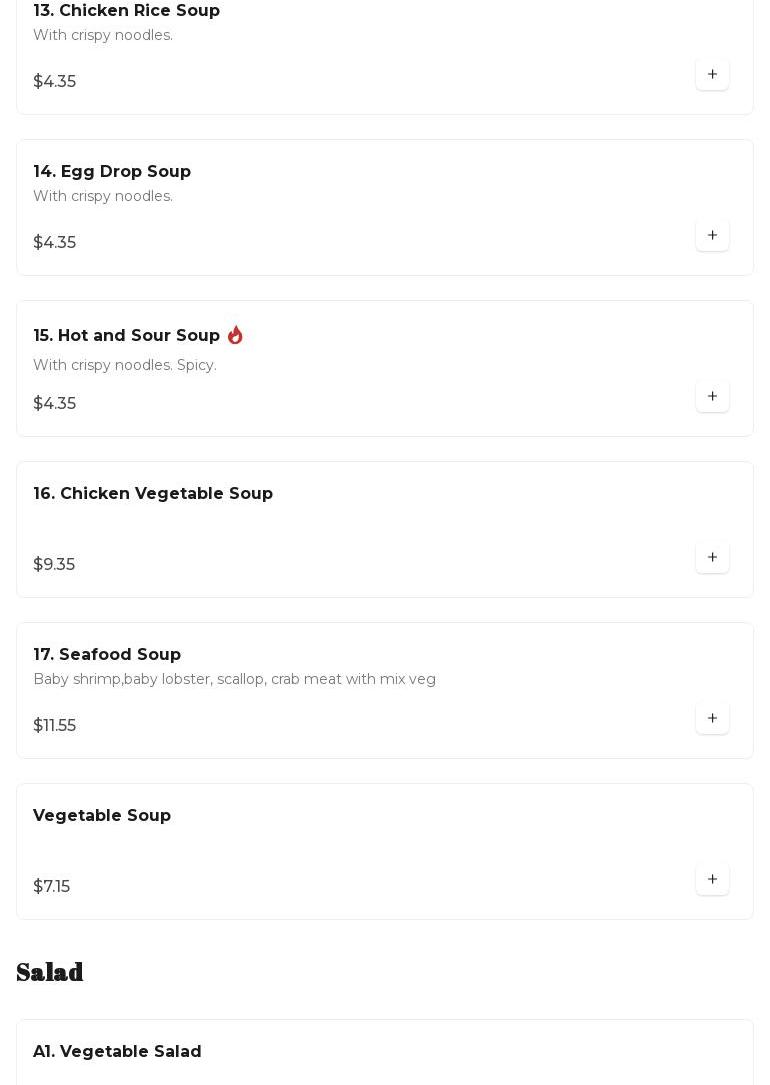The width and height of the screenshot is (770, 1085).
Task: Click the Salad section heading
Action: coord(50,972)
